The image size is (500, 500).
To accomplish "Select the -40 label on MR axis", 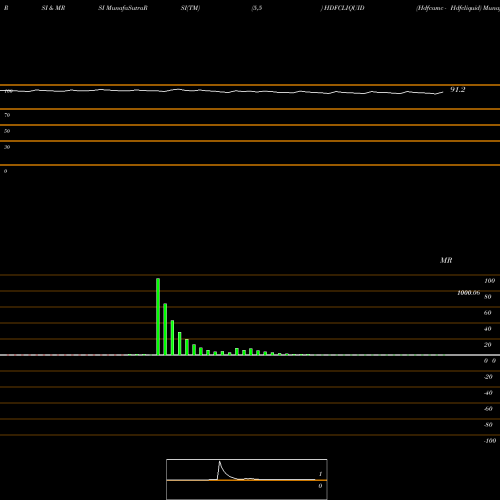I will (488, 393).
